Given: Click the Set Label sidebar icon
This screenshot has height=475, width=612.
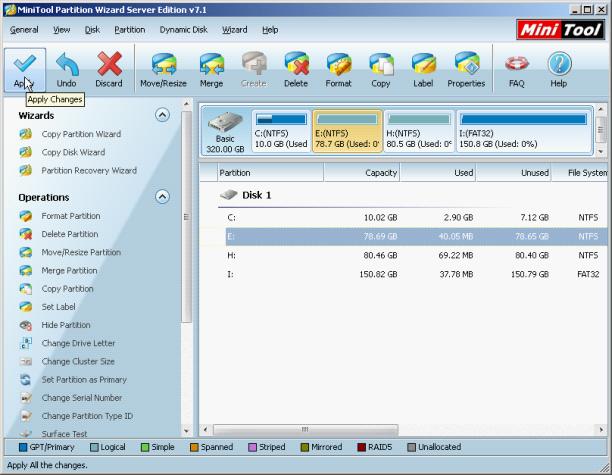Looking at the screenshot, I should click(x=26, y=307).
